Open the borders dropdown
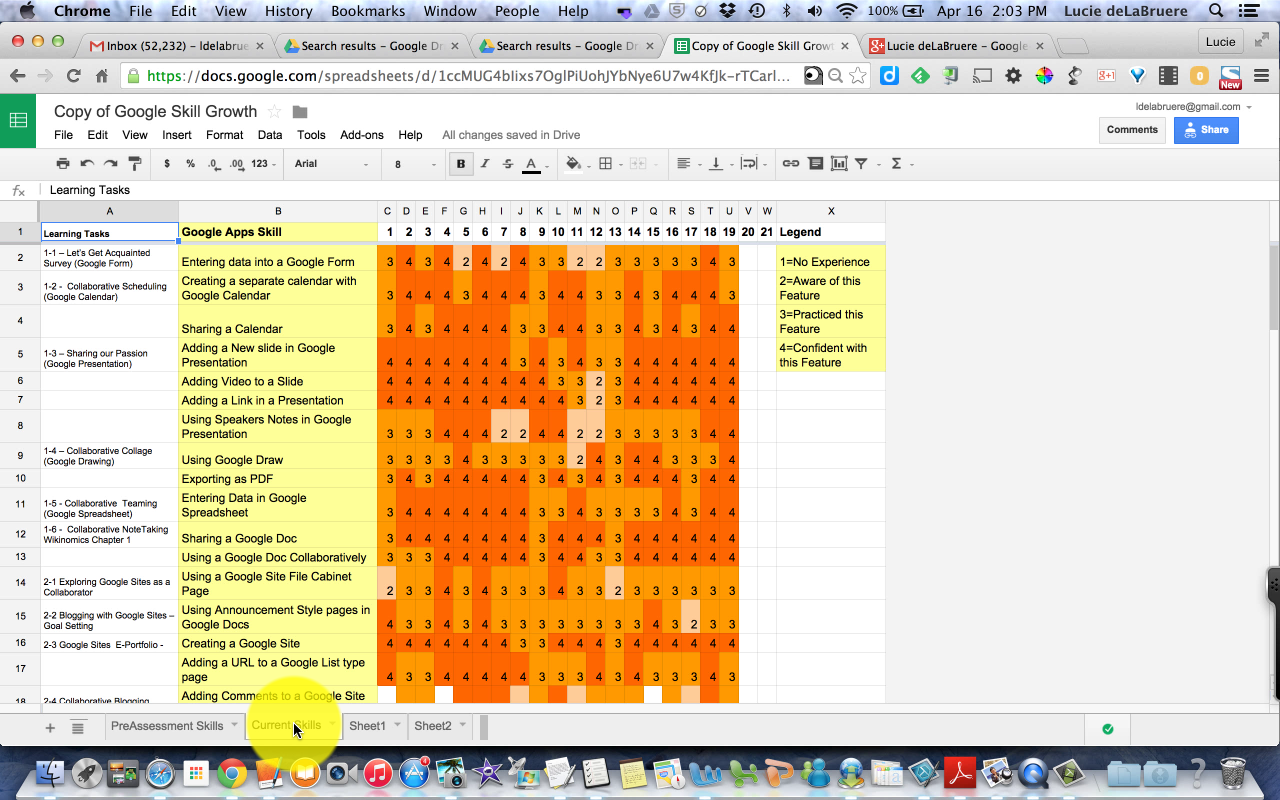Viewport: 1280px width, 800px height. (609, 164)
